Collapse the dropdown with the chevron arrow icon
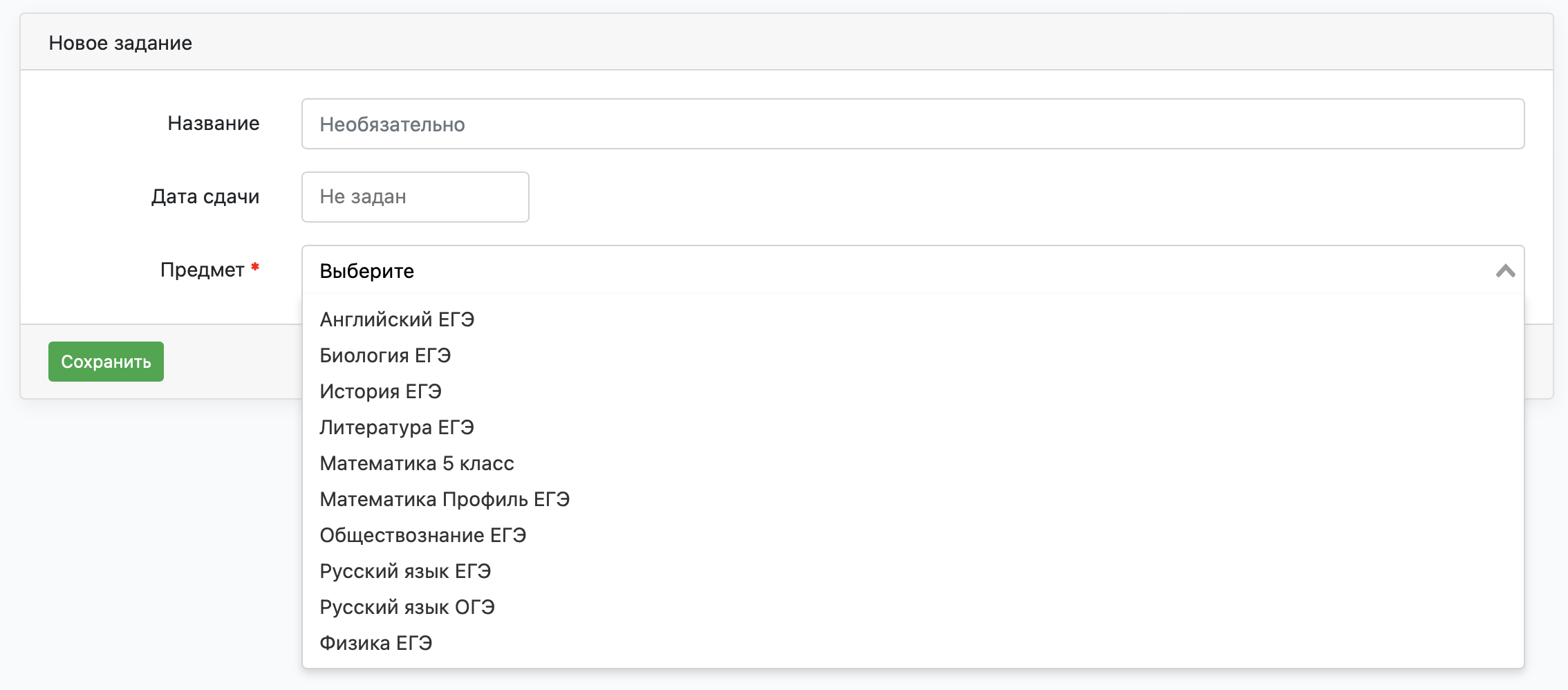This screenshot has width=1568, height=690. (x=1505, y=271)
